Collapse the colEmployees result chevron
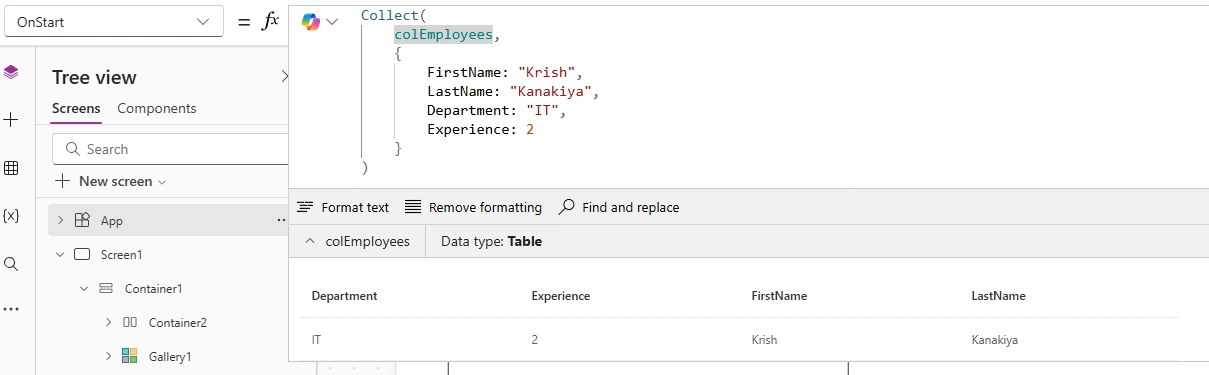This screenshot has height=375, width=1209. point(309,241)
